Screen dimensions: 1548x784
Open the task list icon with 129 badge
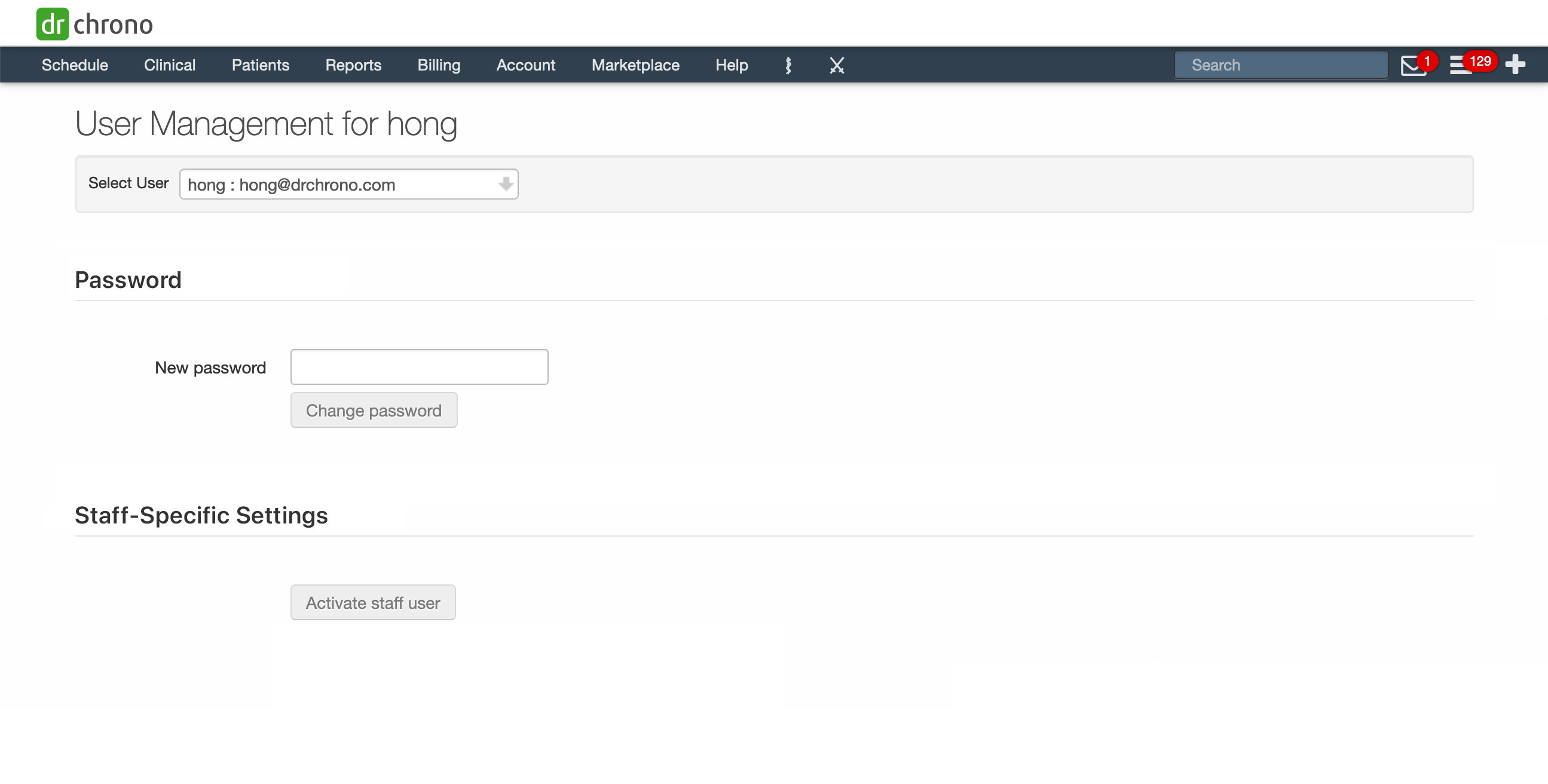coord(1460,65)
